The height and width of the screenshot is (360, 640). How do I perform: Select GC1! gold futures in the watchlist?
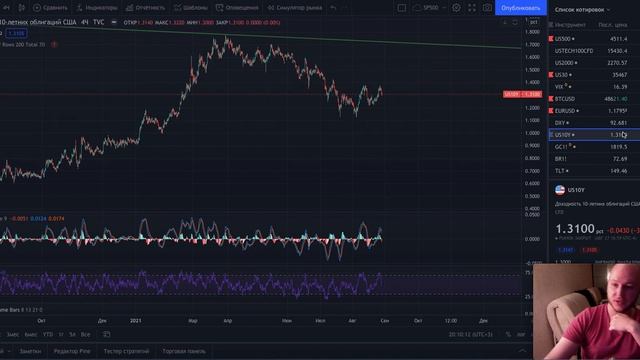pos(594,147)
